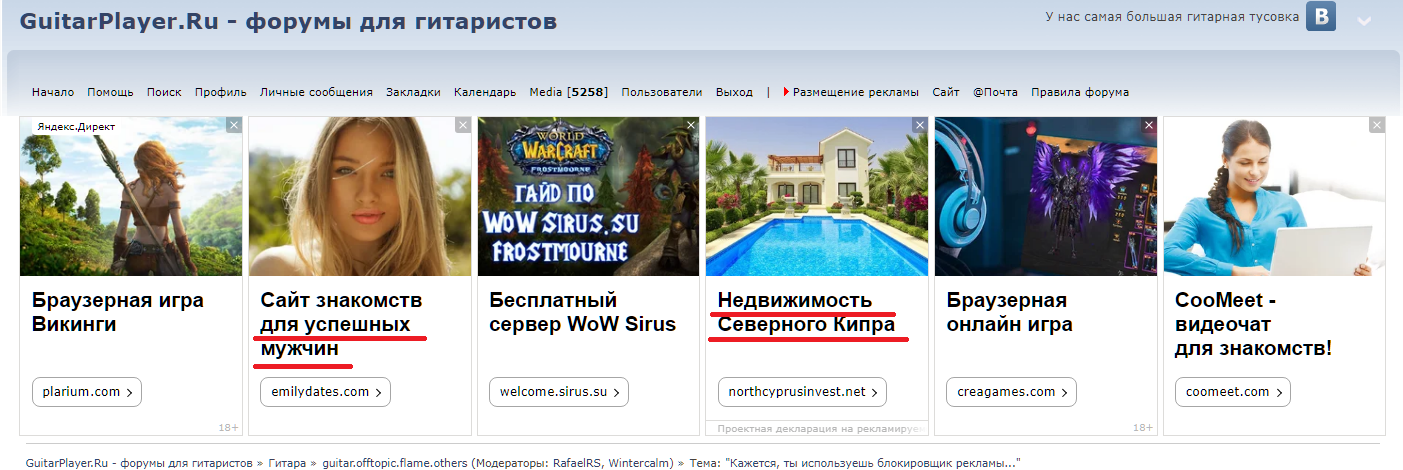Open the @Почта menu link

995,92
